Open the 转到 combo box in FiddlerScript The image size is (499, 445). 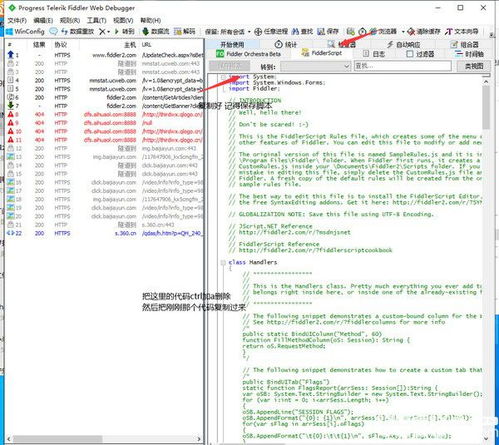(315, 66)
